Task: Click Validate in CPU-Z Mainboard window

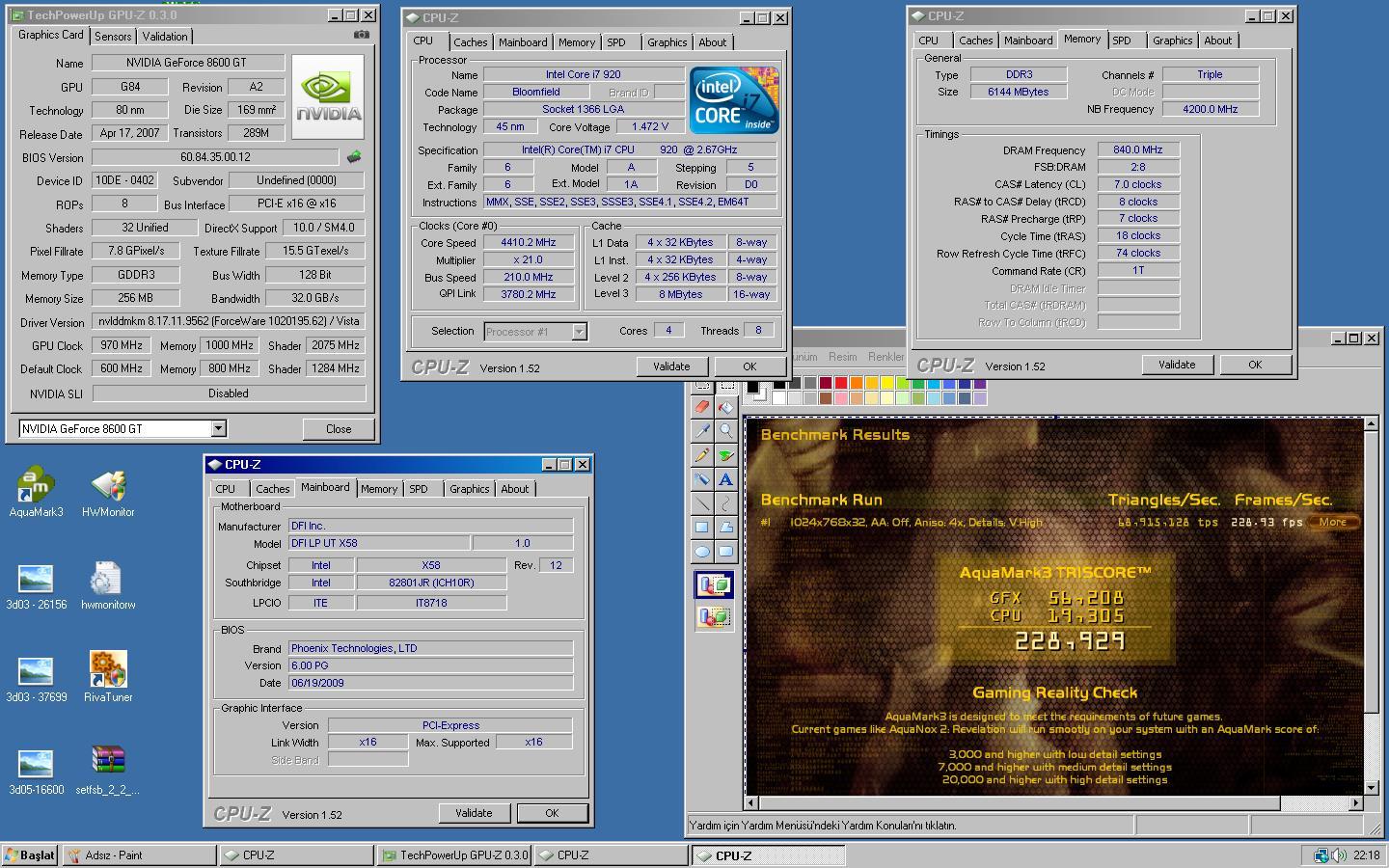Action: pyautogui.click(x=474, y=813)
